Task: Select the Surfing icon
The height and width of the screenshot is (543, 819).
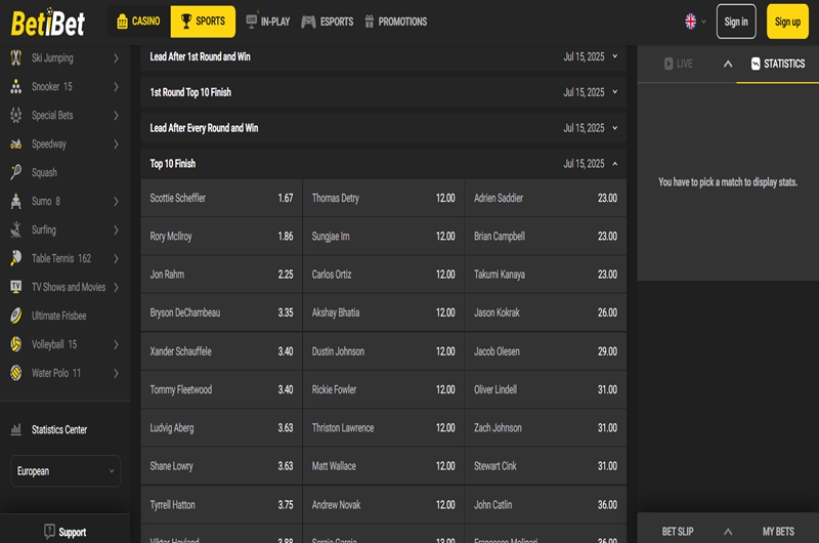Action: [x=16, y=230]
